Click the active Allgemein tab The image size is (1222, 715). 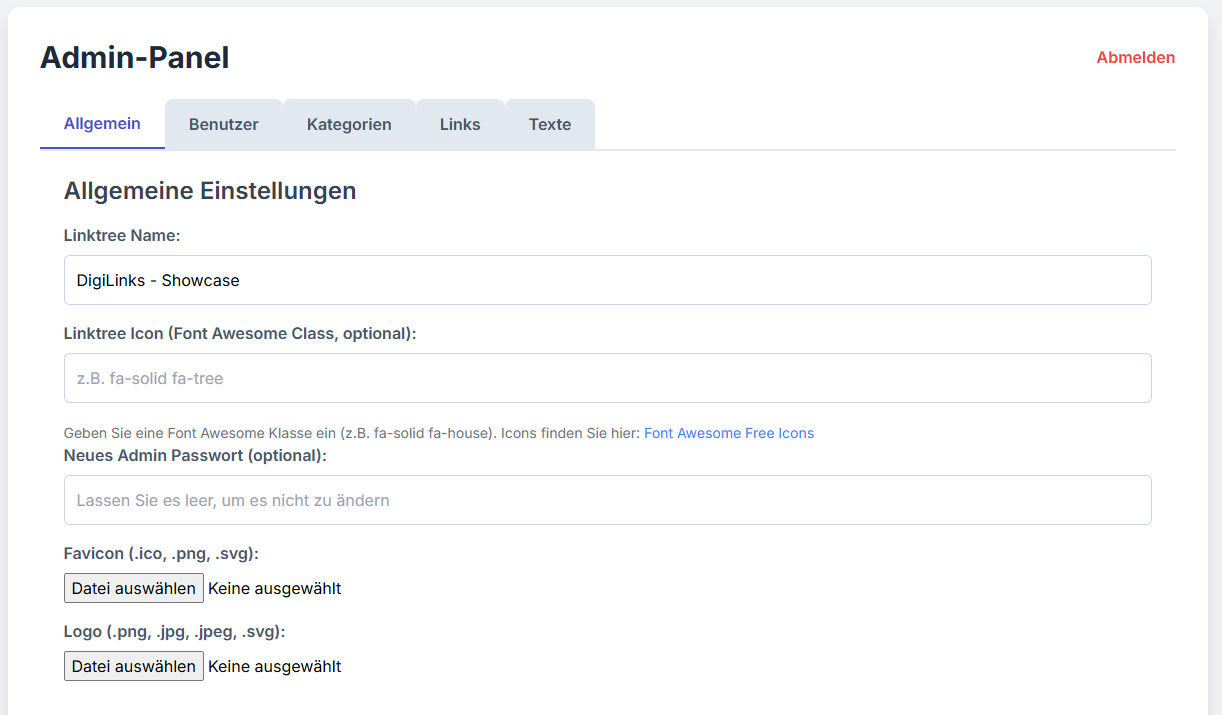click(102, 124)
